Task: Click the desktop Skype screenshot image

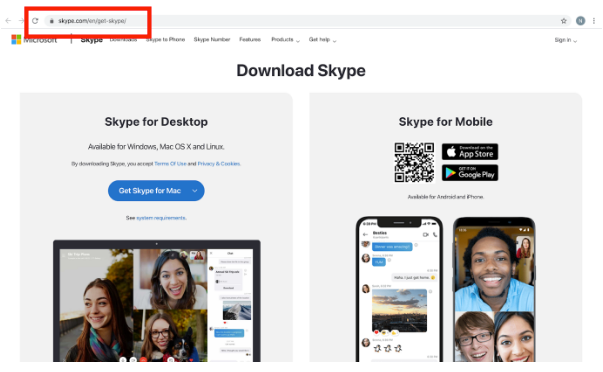Action: click(x=157, y=301)
